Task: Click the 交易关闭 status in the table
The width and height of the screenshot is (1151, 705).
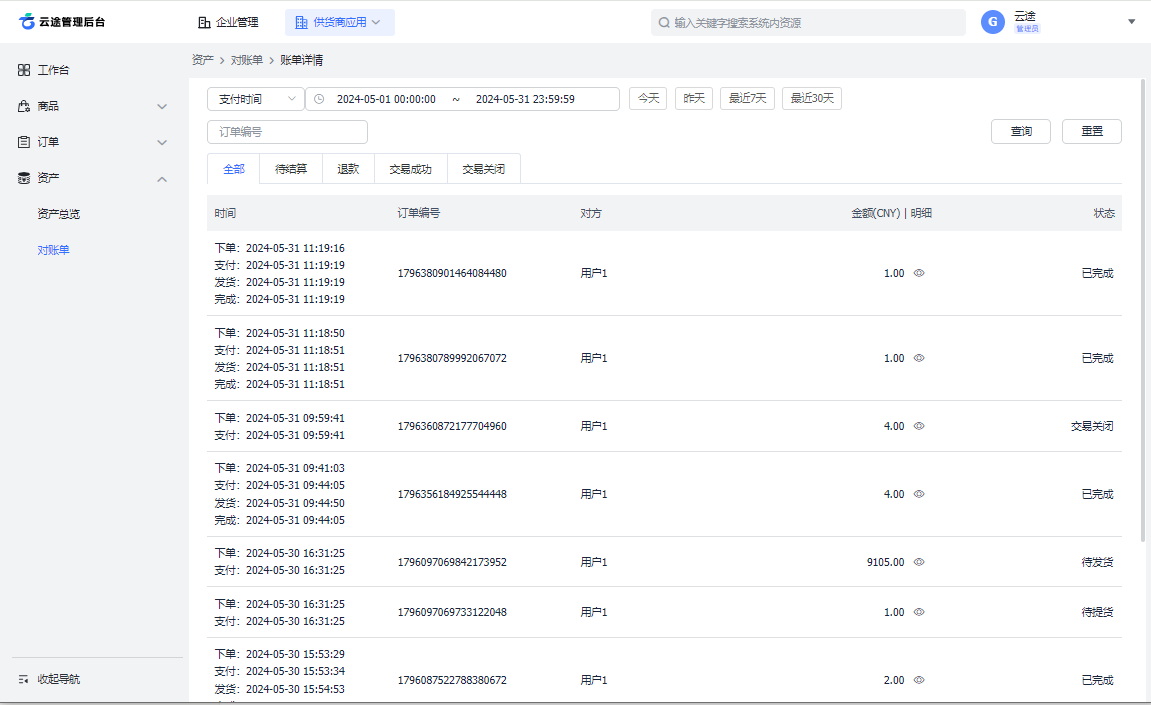Action: pos(1092,426)
